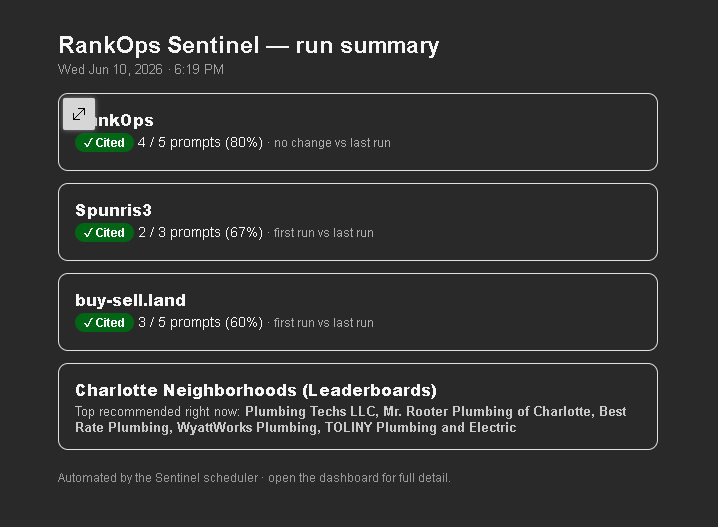This screenshot has height=527, width=718.
Task: Select the buy-sell.land heading
Action: tap(131, 300)
